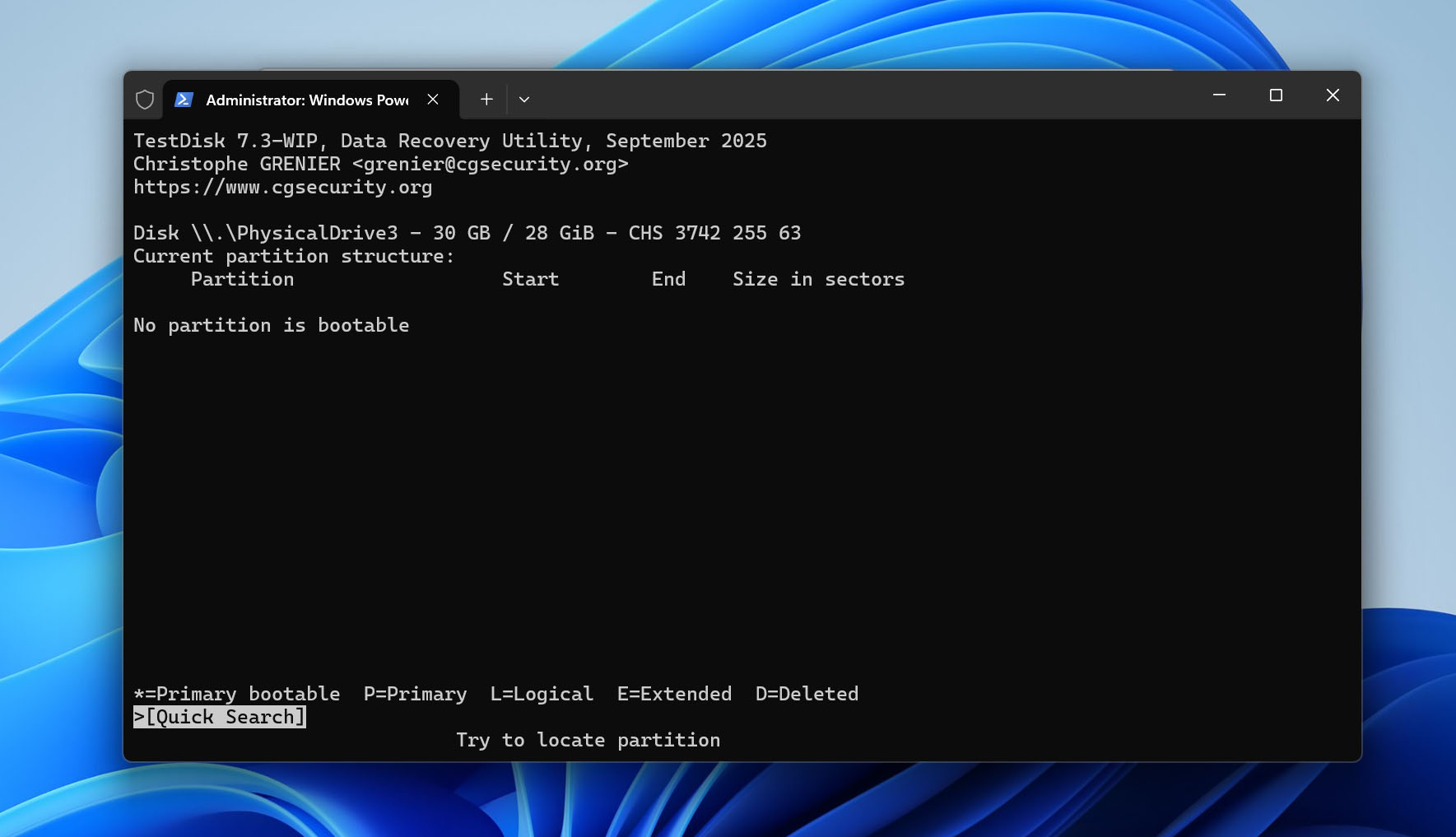Expand the new tab profile dropdown
Viewport: 1456px width, 837px height.
coord(524,100)
